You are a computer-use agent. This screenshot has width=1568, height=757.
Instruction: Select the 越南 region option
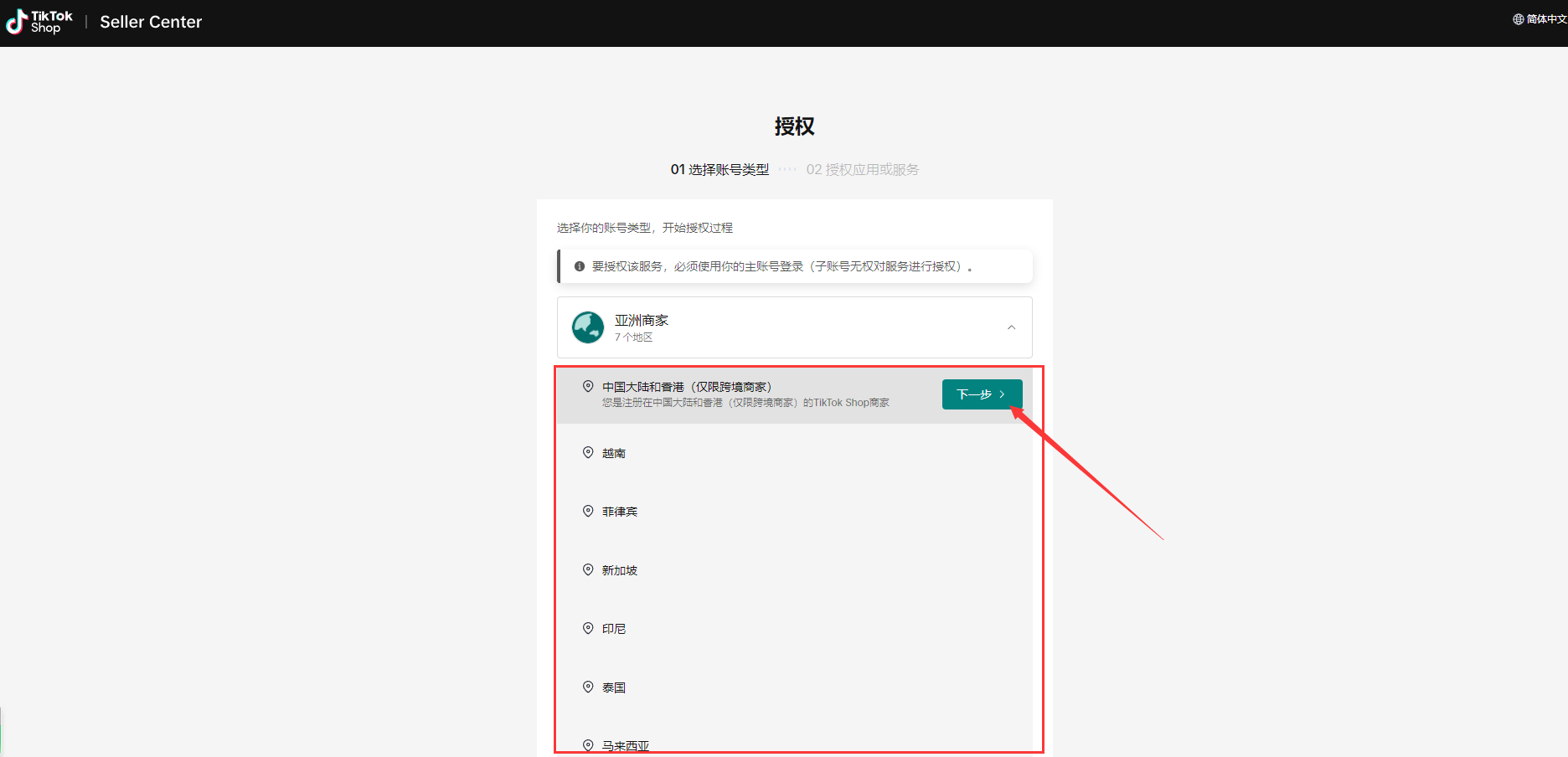pos(614,453)
